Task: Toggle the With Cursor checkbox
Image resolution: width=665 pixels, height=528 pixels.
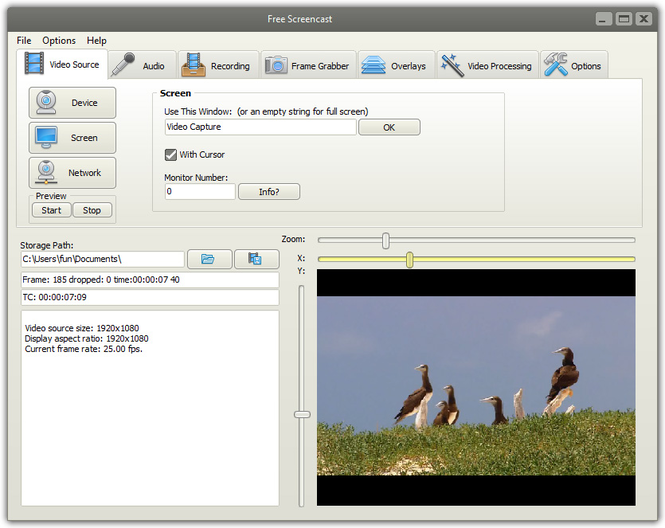Action: pos(171,154)
